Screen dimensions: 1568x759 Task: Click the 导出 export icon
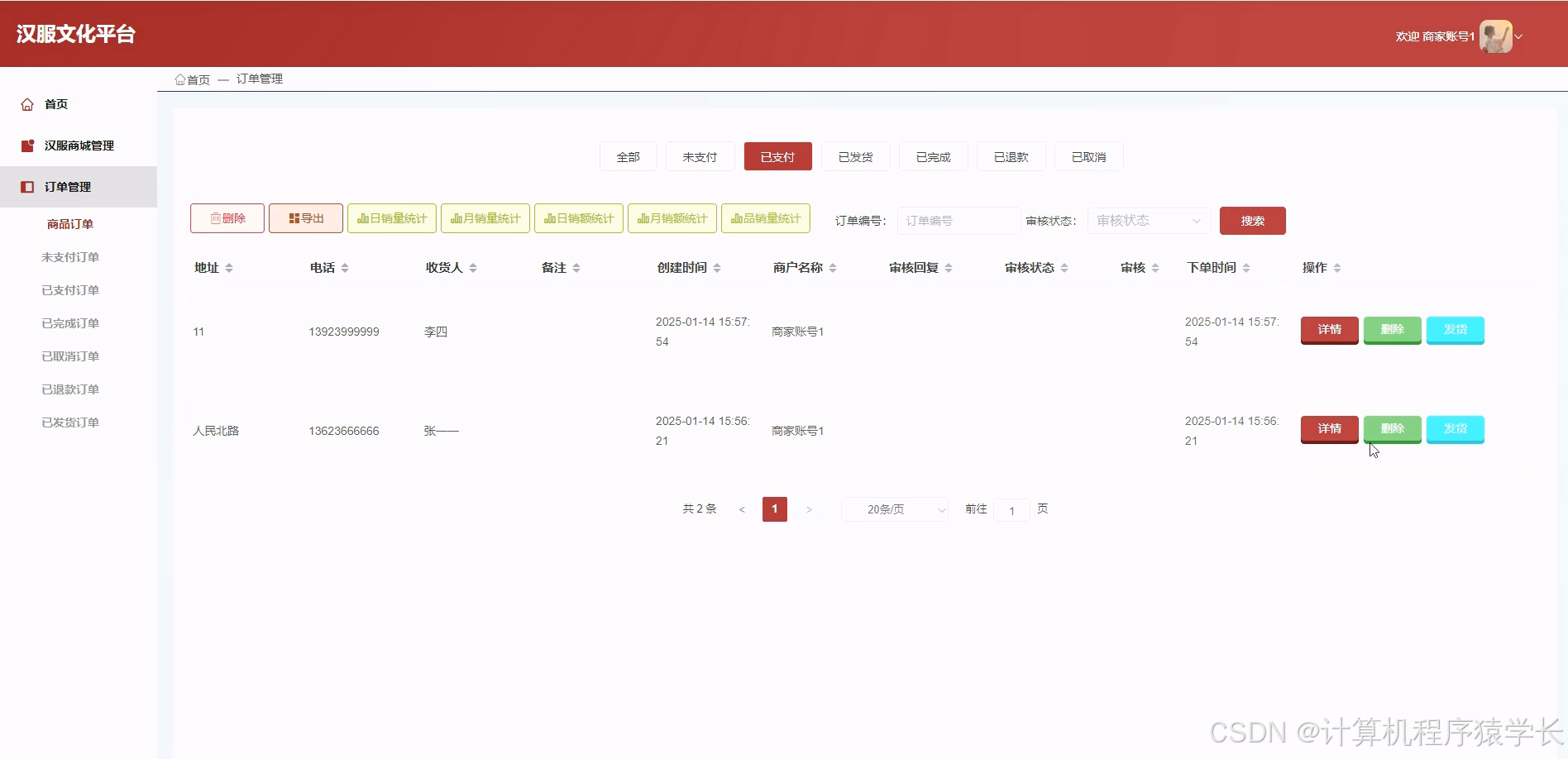(x=305, y=217)
